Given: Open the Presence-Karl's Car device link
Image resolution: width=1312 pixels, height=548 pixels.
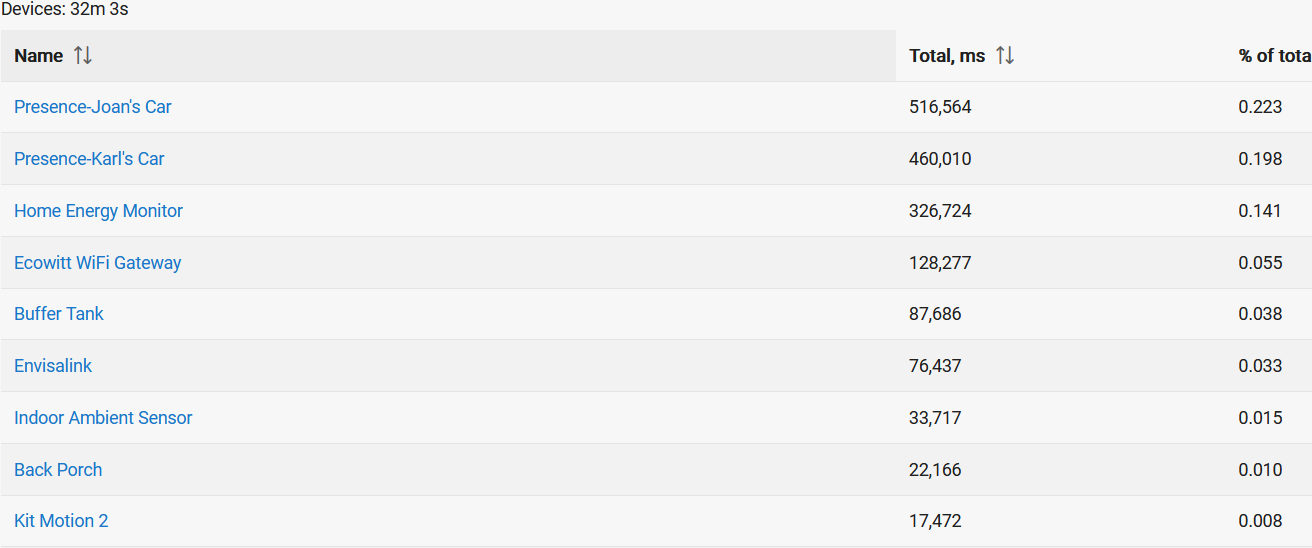Looking at the screenshot, I should [89, 159].
